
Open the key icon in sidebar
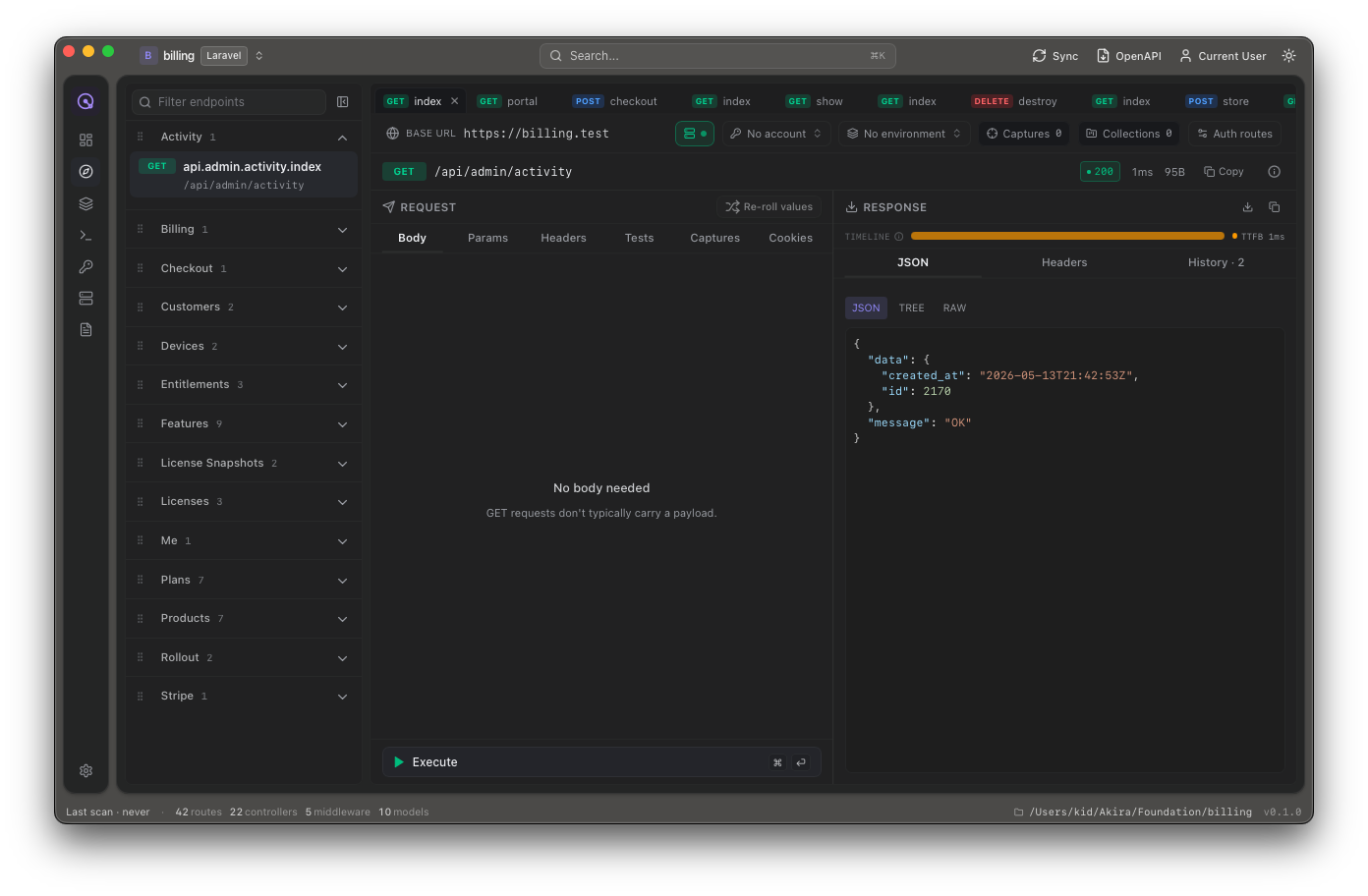coord(85,266)
